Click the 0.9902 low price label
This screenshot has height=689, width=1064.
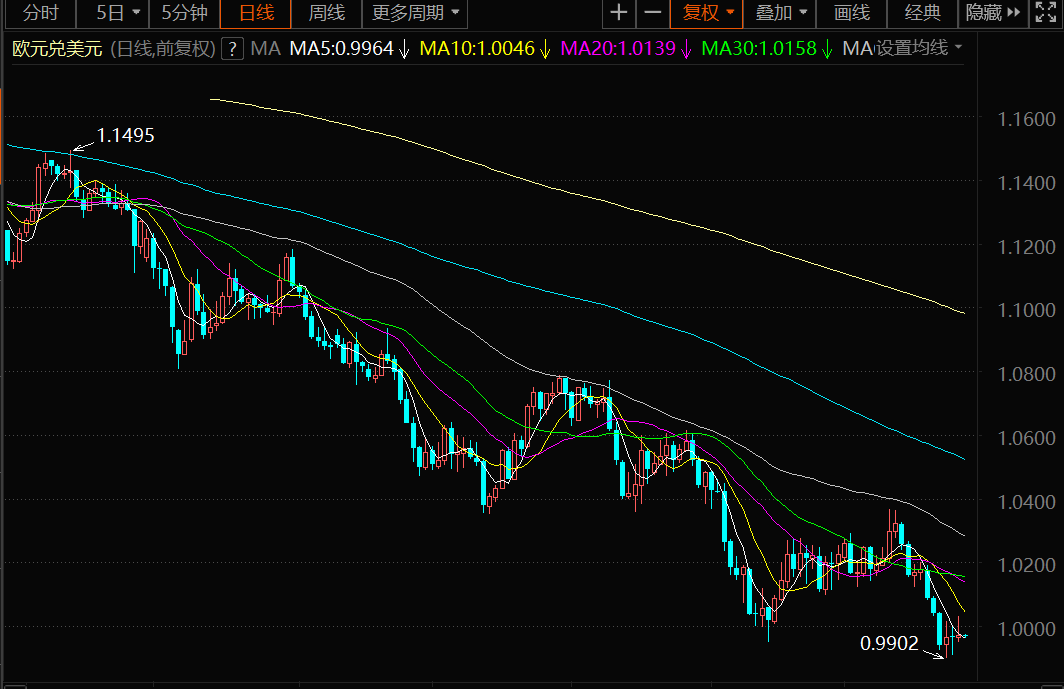[889, 643]
